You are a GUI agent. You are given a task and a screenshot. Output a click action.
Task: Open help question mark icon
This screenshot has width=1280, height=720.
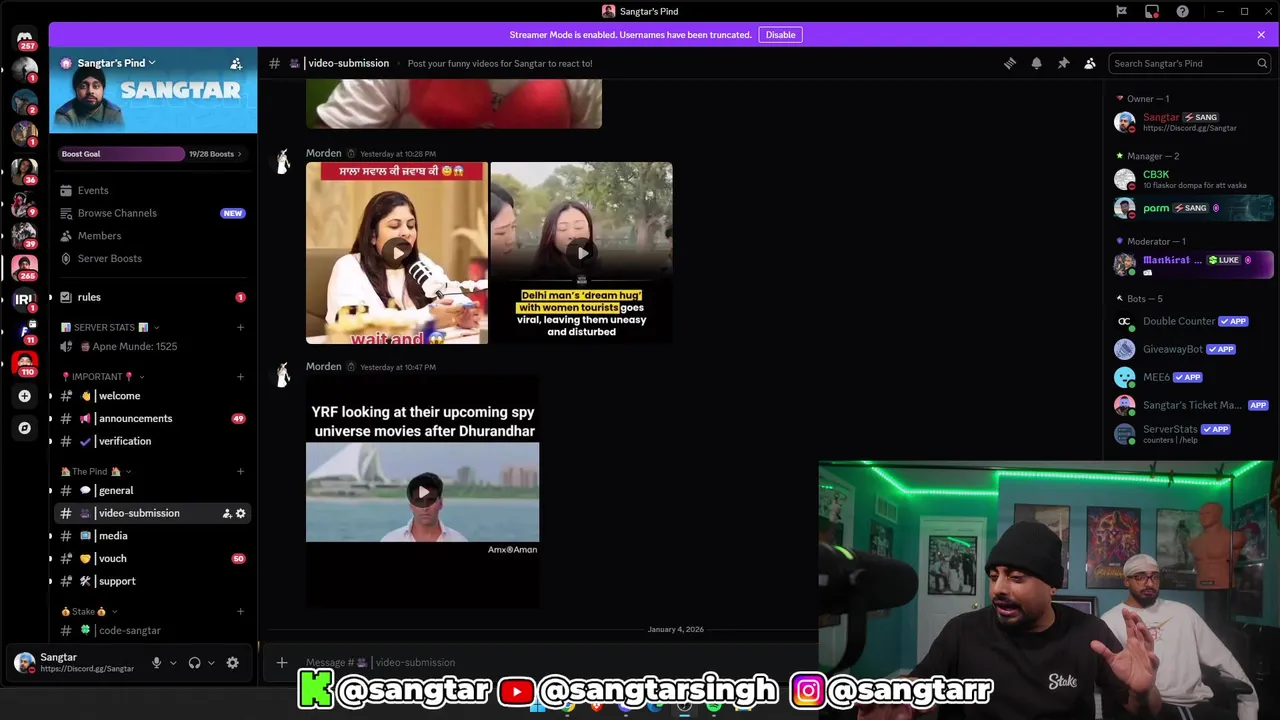pyautogui.click(x=1183, y=11)
